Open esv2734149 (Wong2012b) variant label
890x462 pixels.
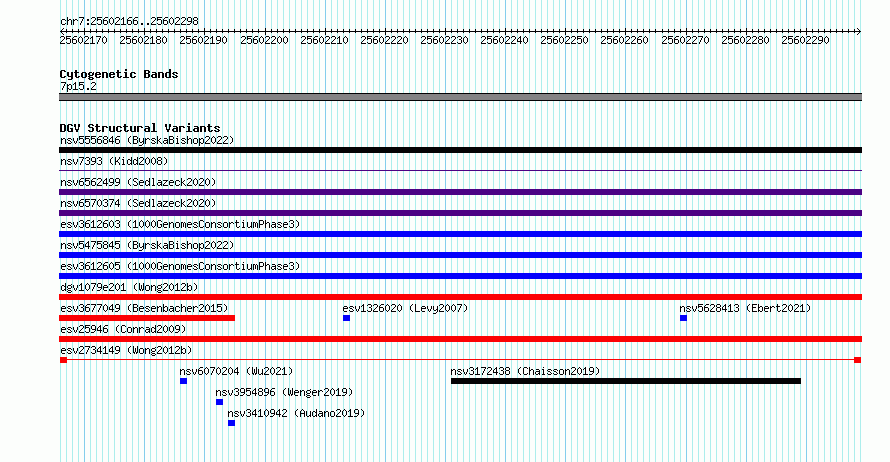coord(126,350)
